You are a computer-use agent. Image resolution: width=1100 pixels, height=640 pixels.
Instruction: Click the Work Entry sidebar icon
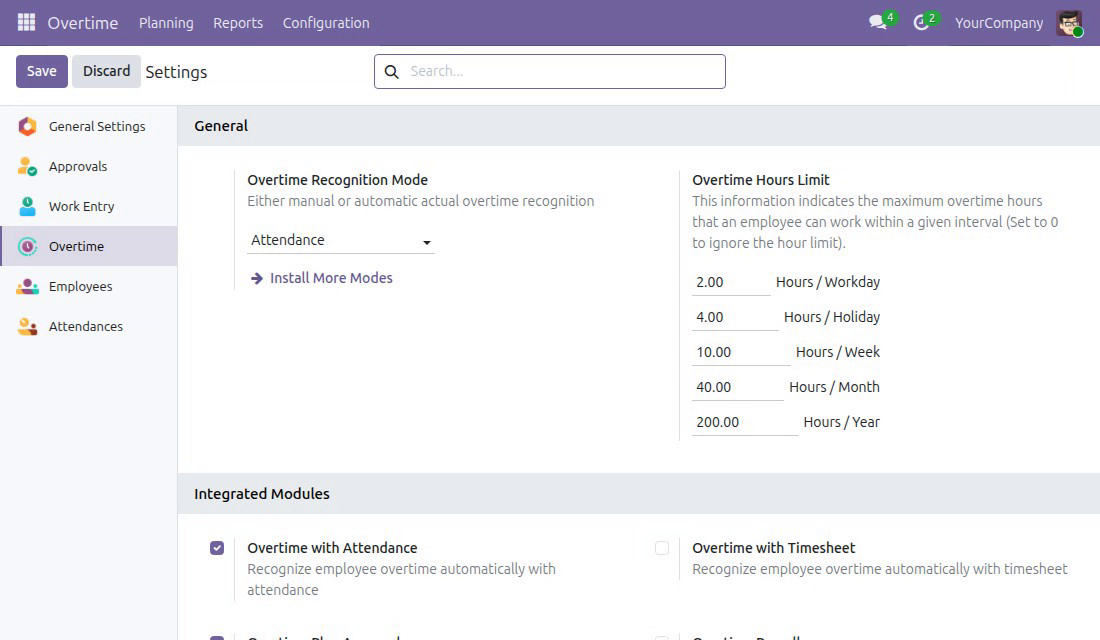click(x=27, y=206)
